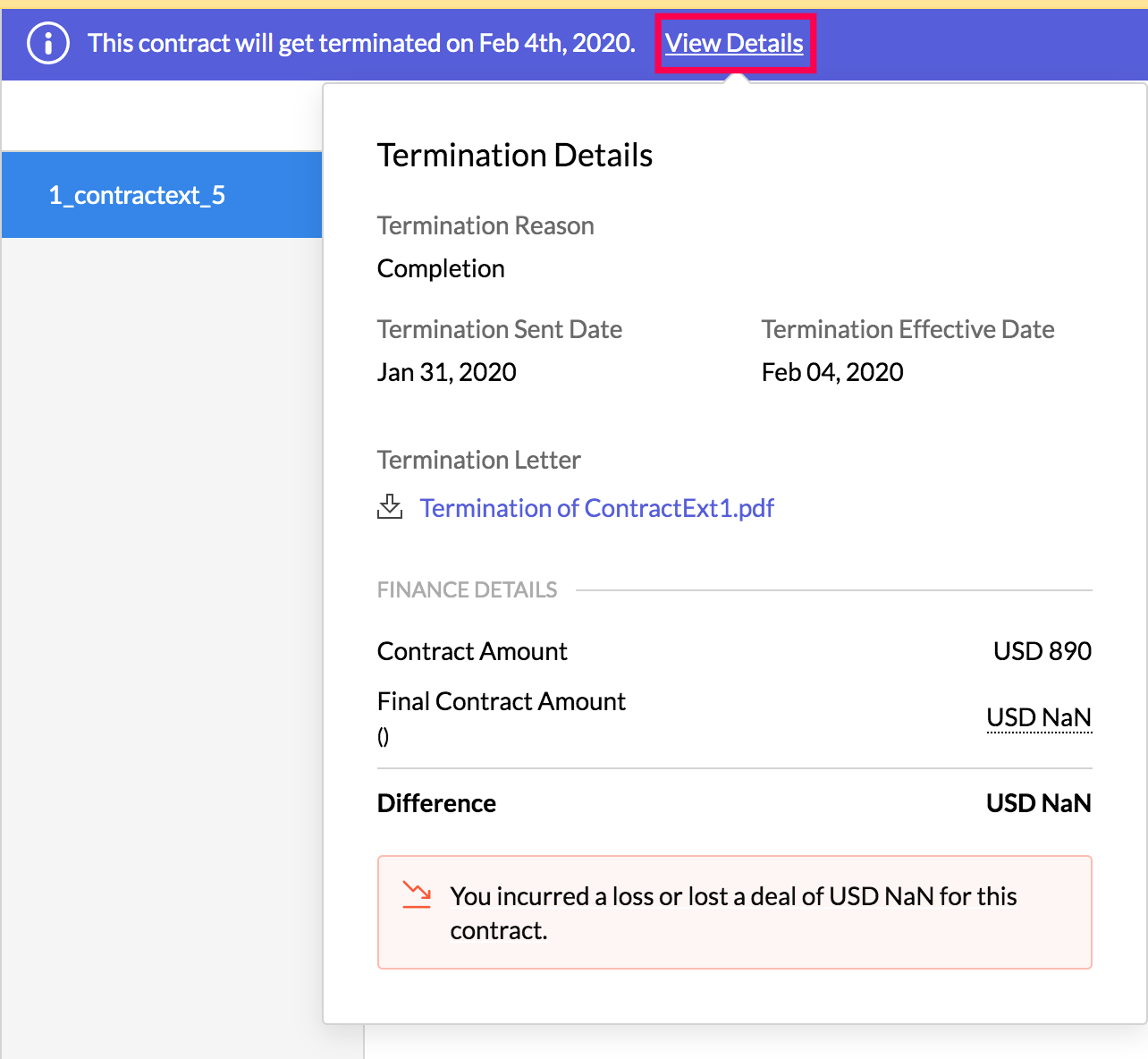Open the View Details link
The height and width of the screenshot is (1059, 1148).
[x=734, y=43]
